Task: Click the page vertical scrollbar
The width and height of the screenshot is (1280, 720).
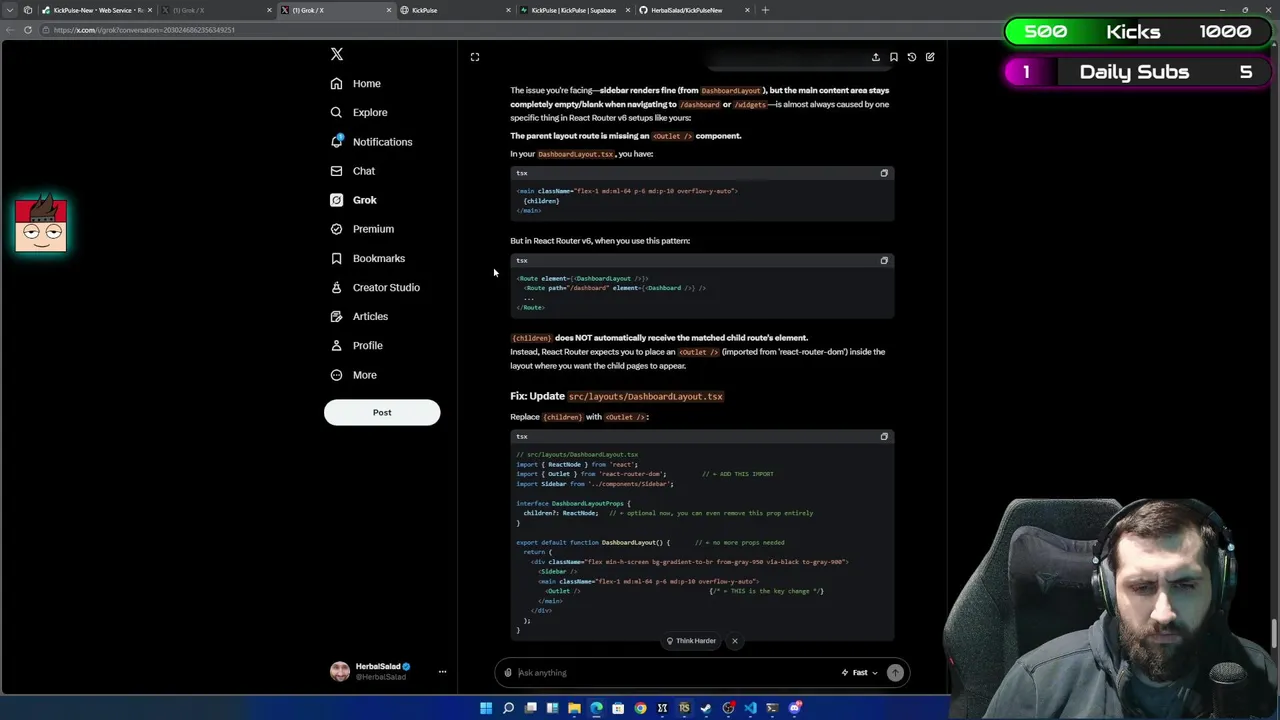Action: pos(1275,634)
